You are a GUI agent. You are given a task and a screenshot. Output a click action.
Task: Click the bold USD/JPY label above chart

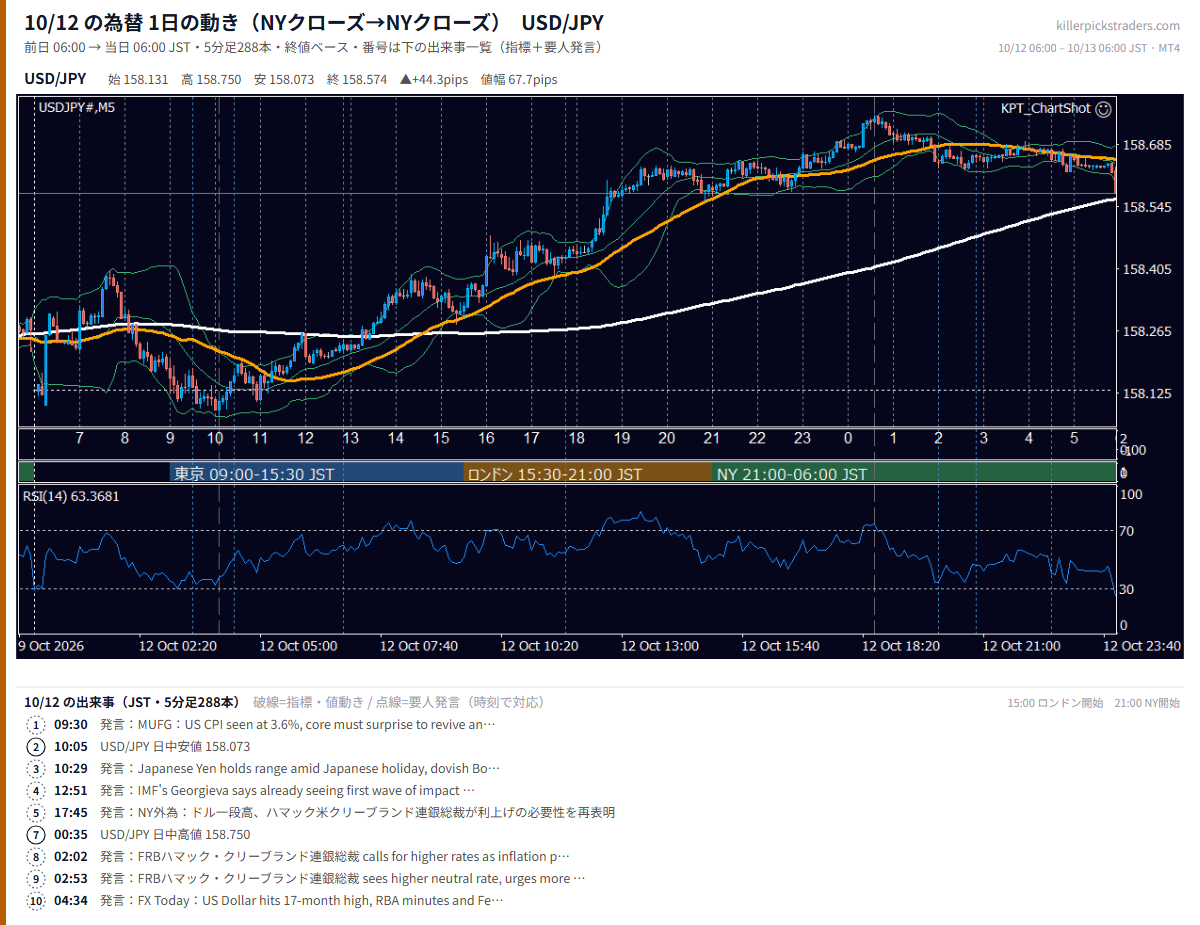tap(55, 79)
